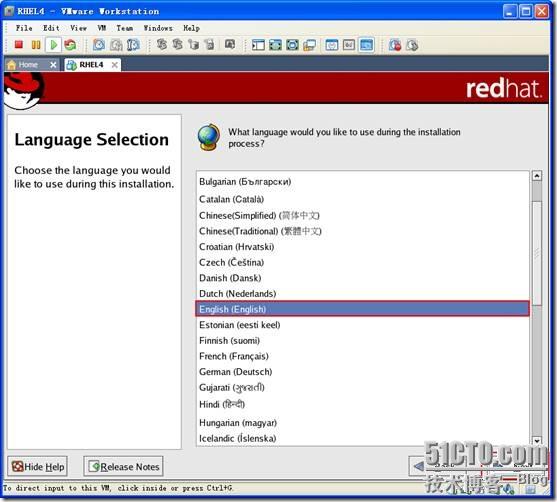Click the first greyed team power icon
This screenshot has width=557, height=502.
coord(162,44)
